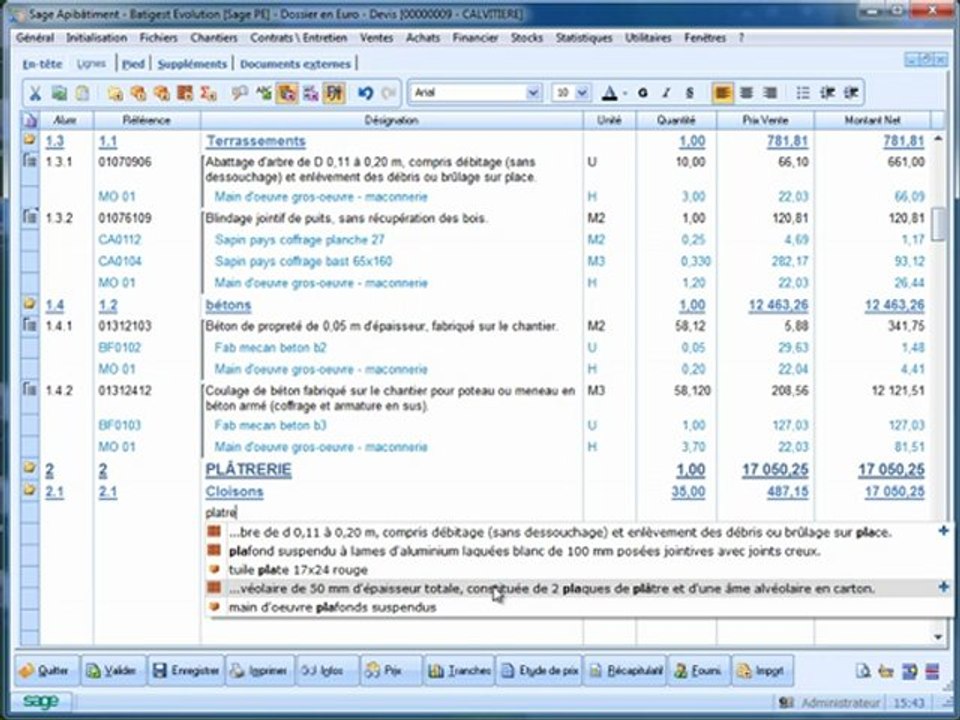Click the folder icon of PLÂTRERIE row

(29, 468)
